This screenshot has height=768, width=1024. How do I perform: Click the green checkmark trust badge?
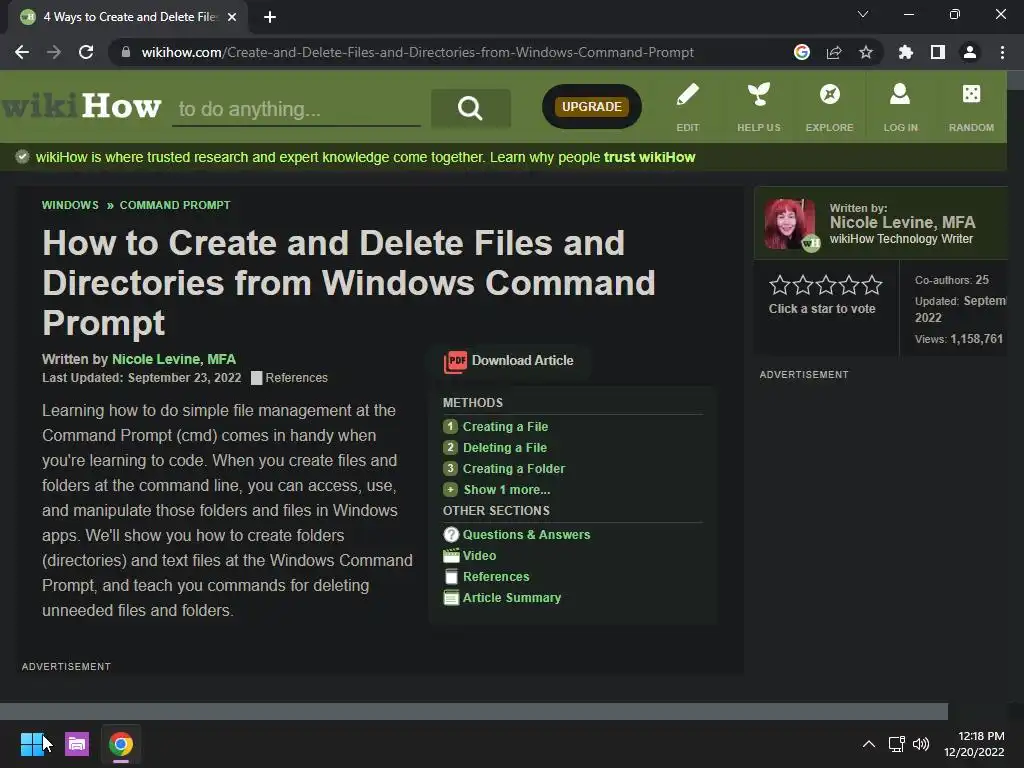pos(22,157)
